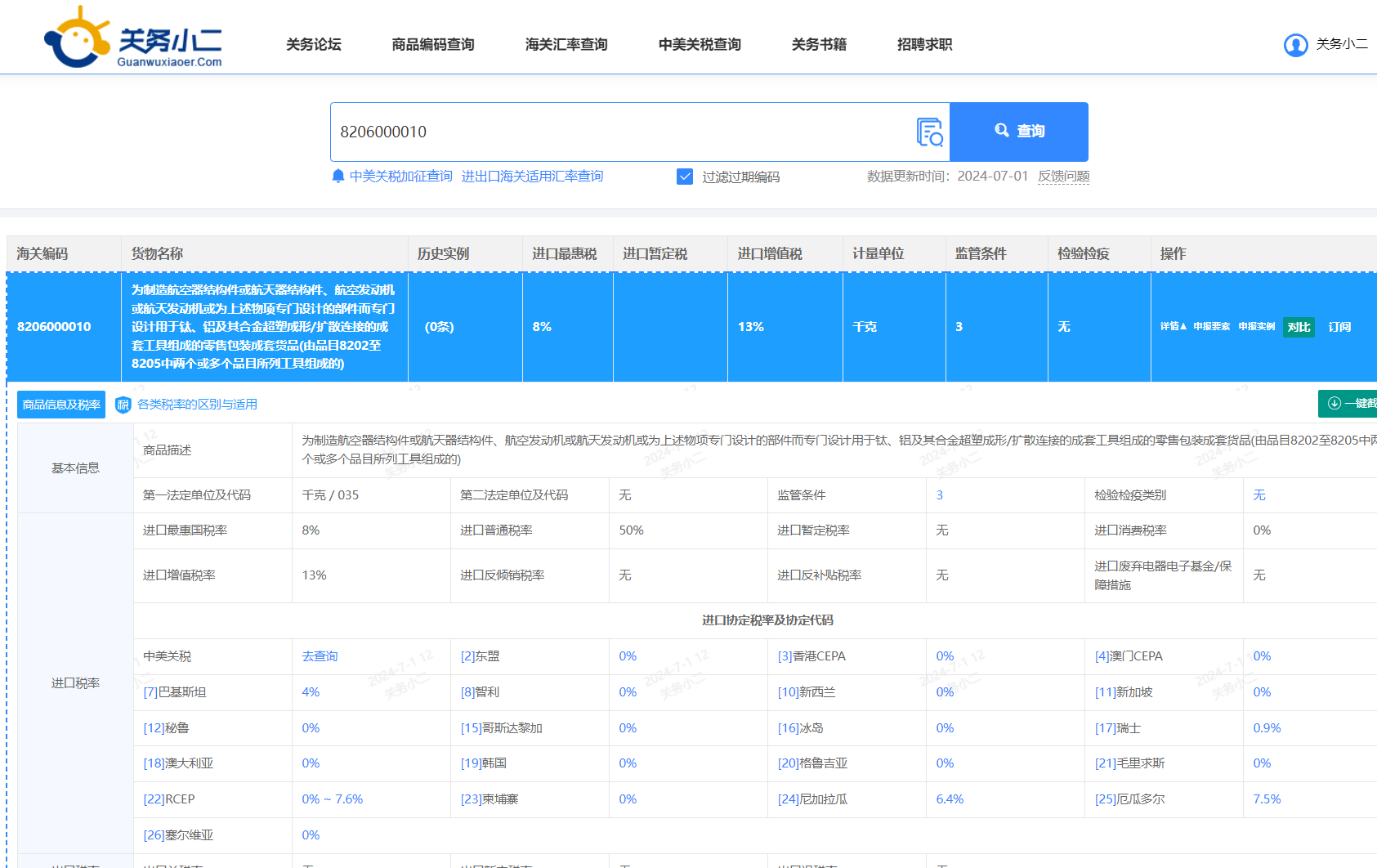Click the 数据更新时间 2024-07-01 text
This screenshot has width=1377, height=868.
[947, 176]
